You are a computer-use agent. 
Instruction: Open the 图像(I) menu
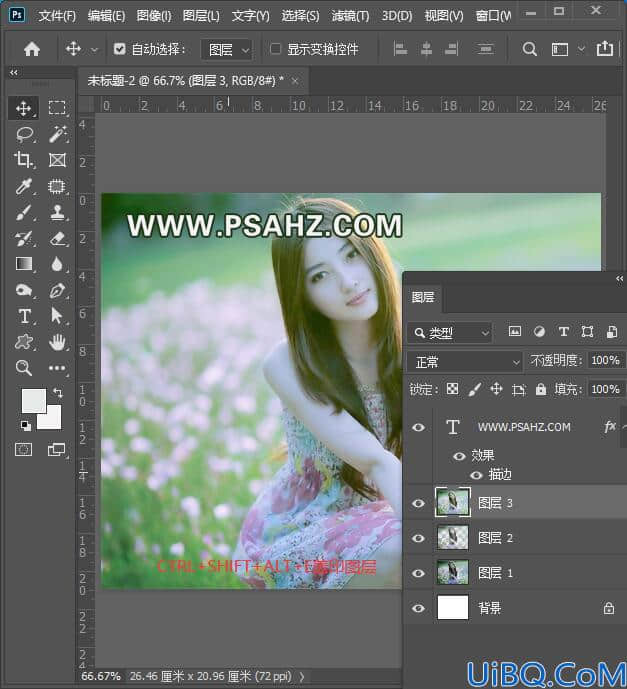coord(154,16)
